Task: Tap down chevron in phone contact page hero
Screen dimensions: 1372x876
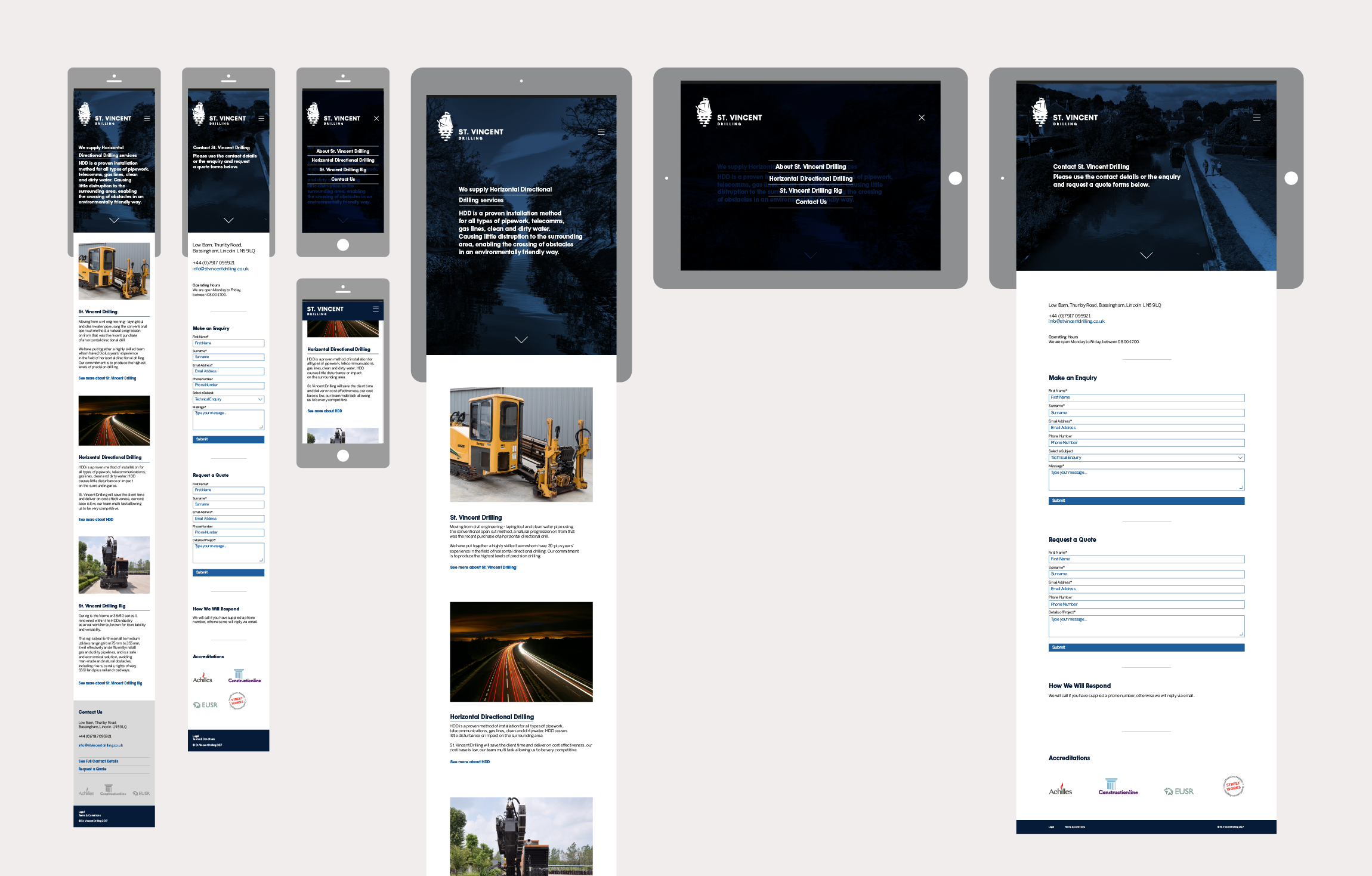Action: (228, 220)
